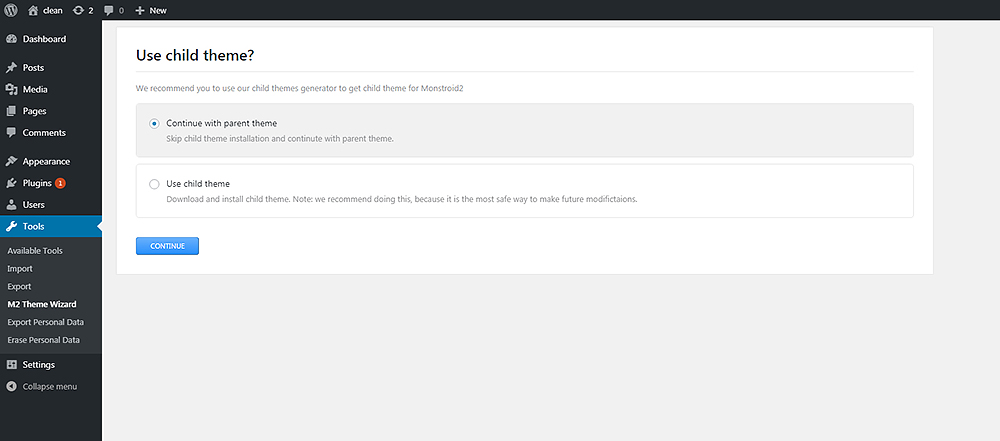Image resolution: width=1000 pixels, height=441 pixels.
Task: Open Export Personal Data link
Action: [45, 322]
